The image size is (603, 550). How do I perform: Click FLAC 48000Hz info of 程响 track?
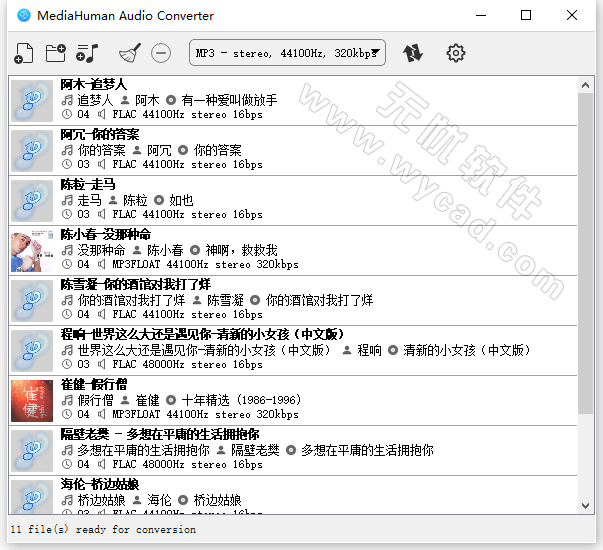coord(187,365)
